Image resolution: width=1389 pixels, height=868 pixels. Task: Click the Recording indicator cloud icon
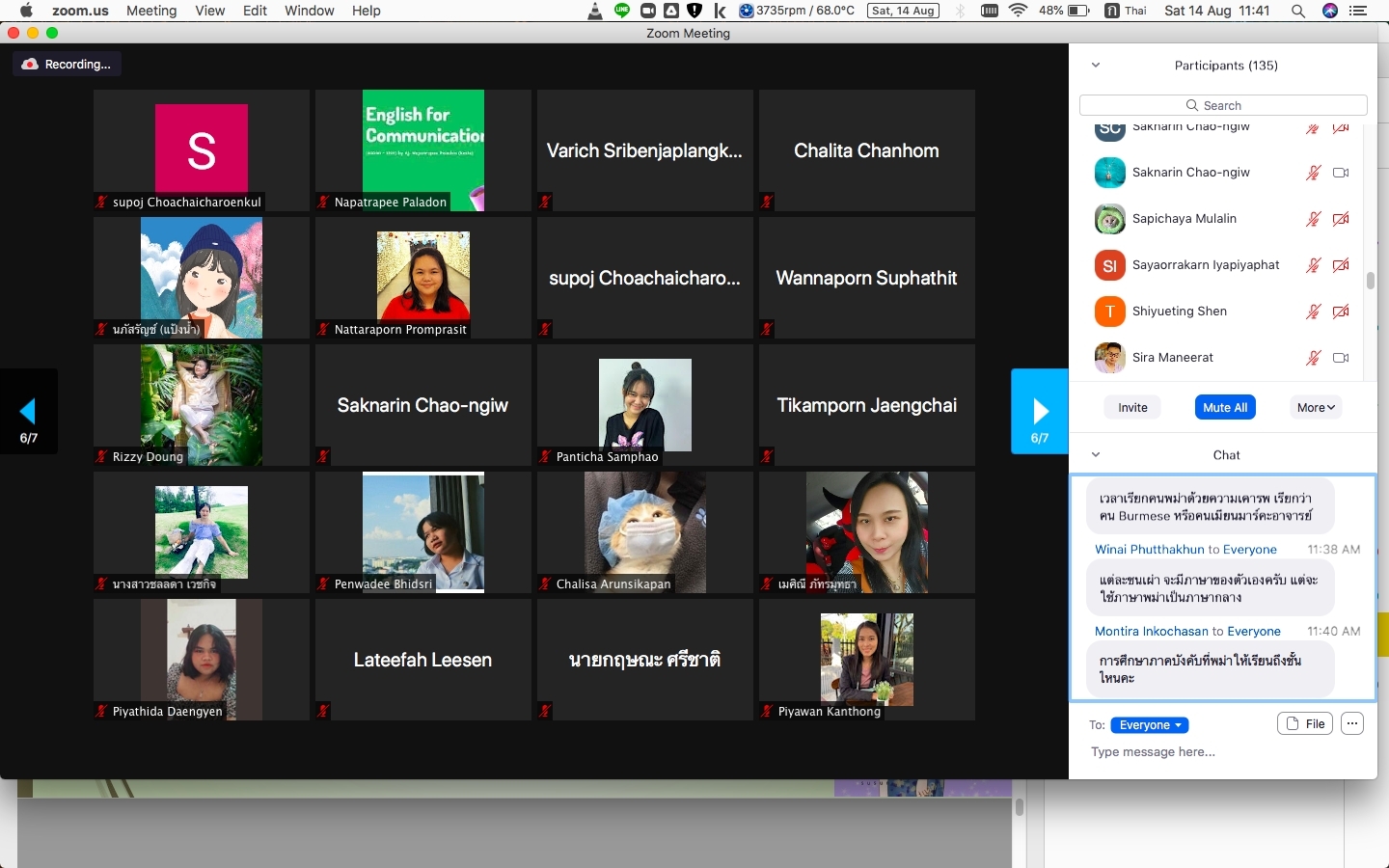pos(30,65)
